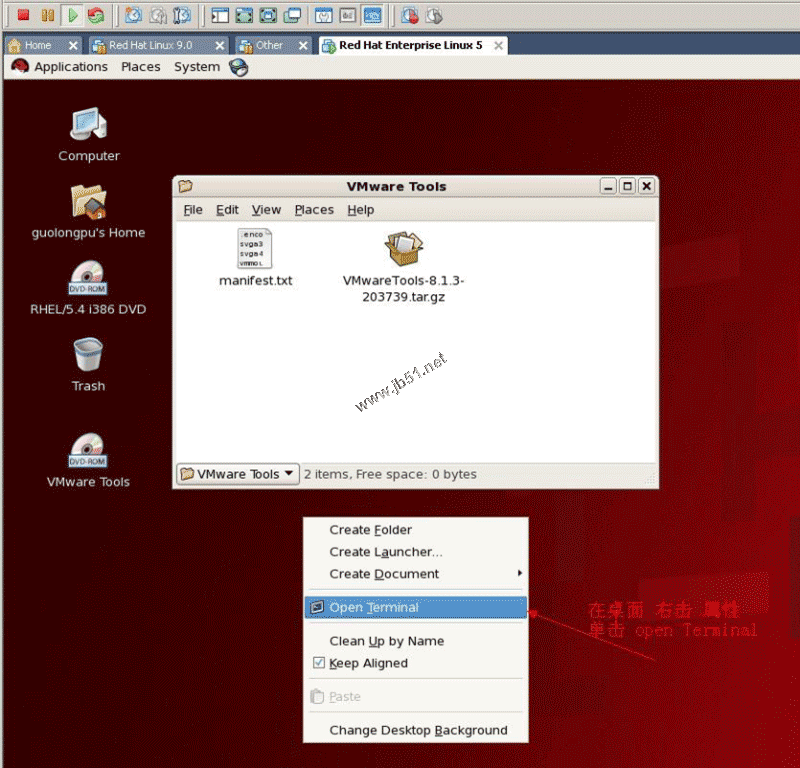Enter full screen mode icon
800x768 pixels.
tap(268, 16)
